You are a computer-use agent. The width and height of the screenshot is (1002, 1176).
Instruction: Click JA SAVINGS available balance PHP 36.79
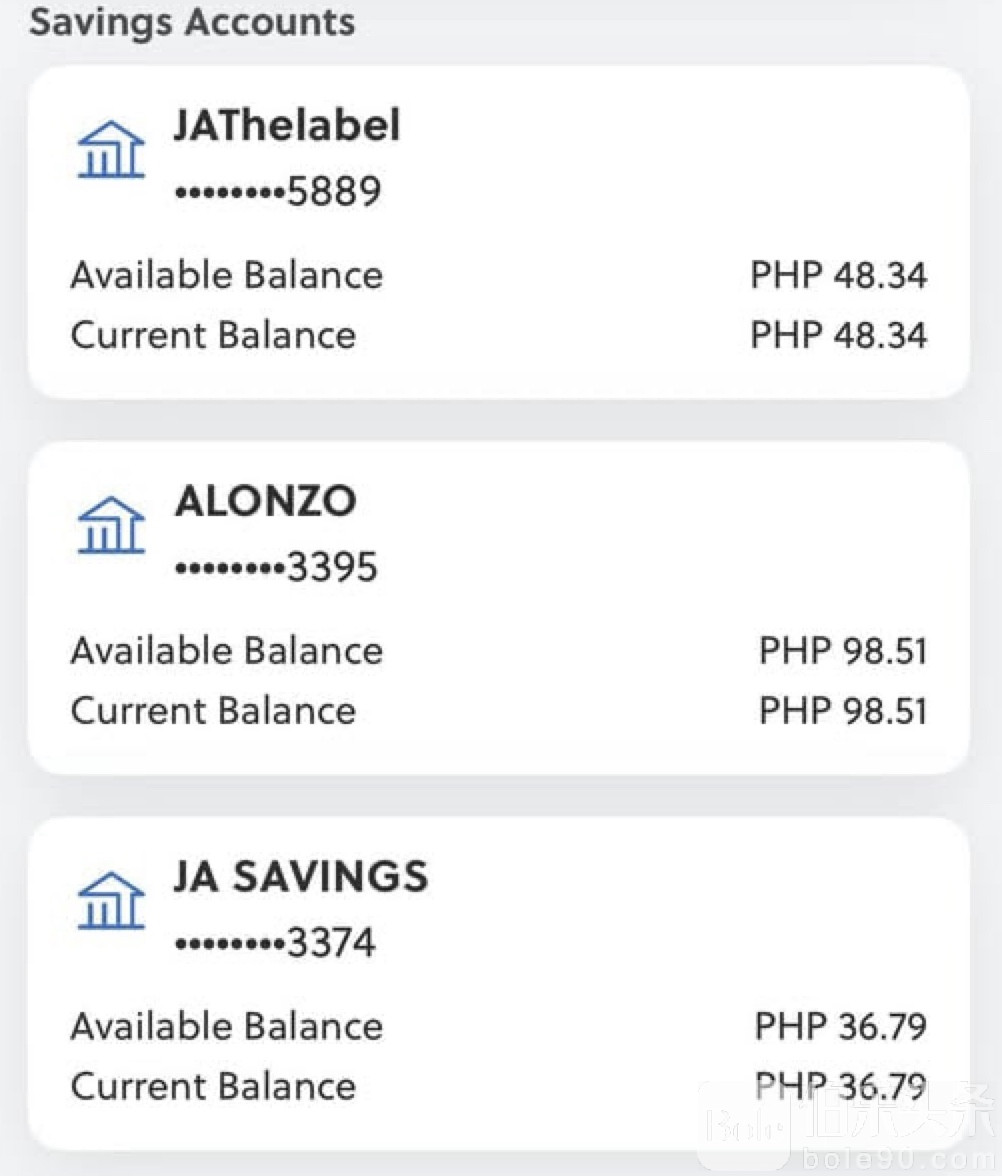[840, 1027]
